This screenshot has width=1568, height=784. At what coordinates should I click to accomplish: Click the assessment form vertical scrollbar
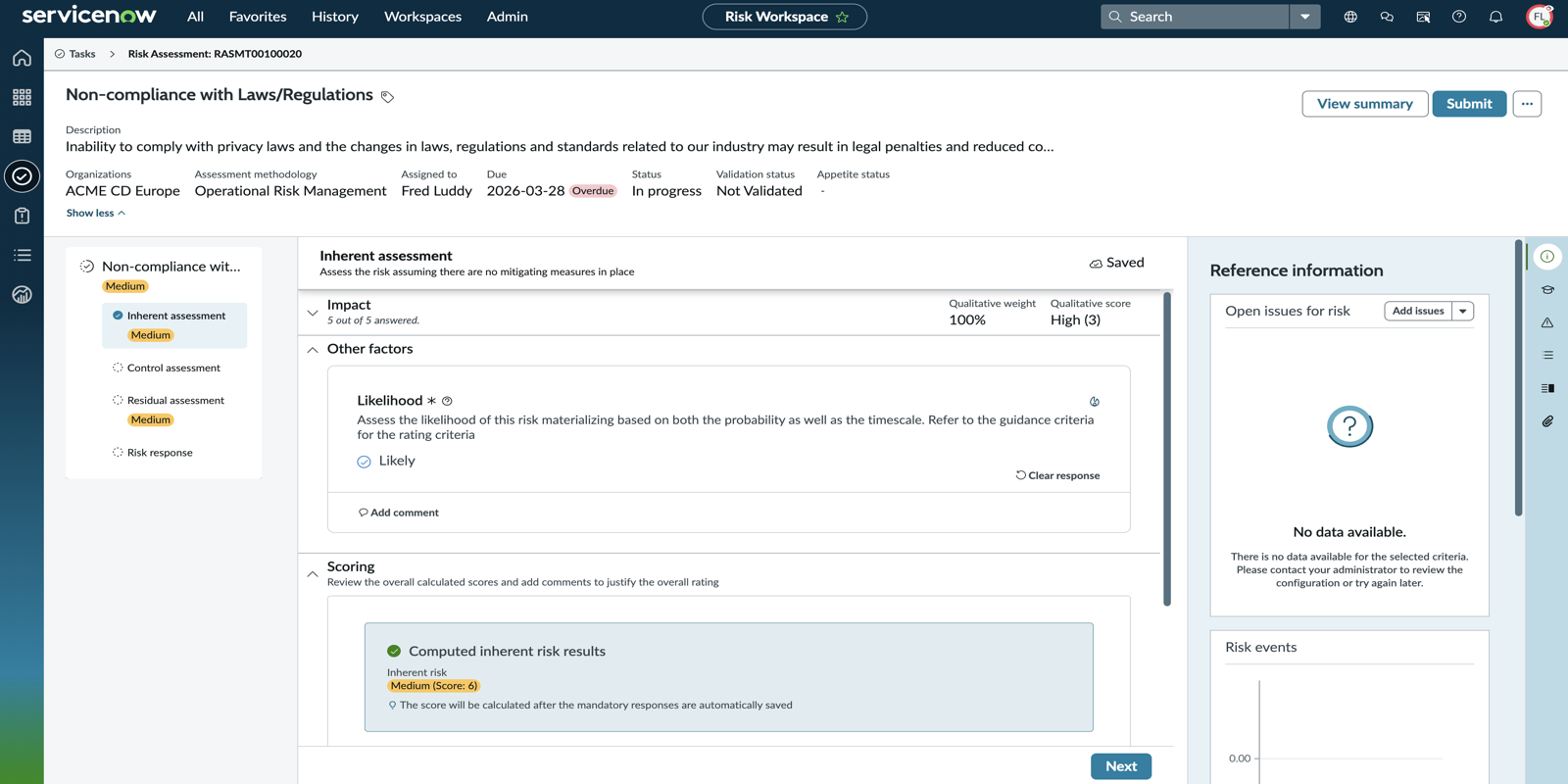[x=1166, y=449]
